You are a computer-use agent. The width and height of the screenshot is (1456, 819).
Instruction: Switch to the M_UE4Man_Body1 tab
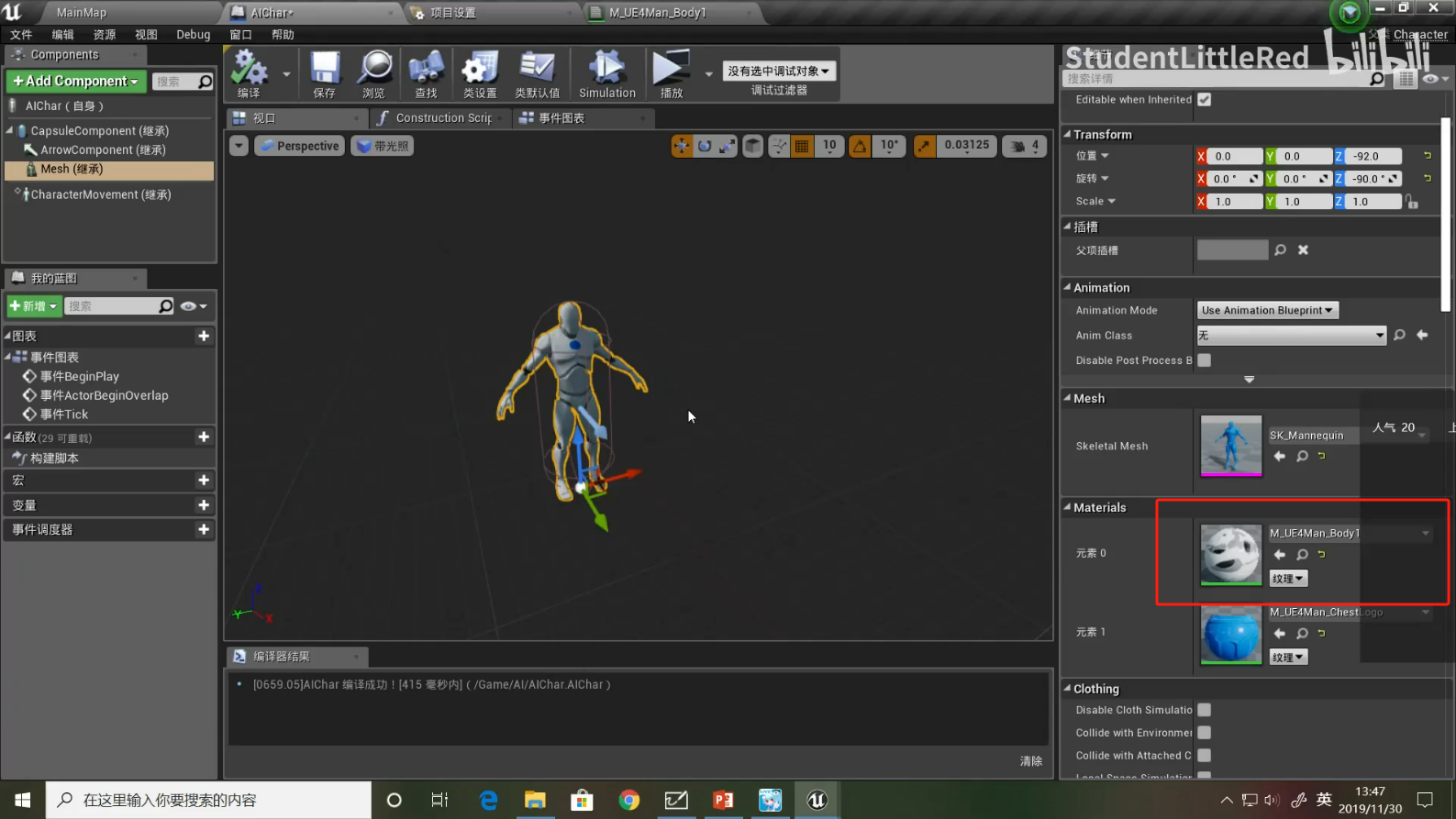[657, 13]
